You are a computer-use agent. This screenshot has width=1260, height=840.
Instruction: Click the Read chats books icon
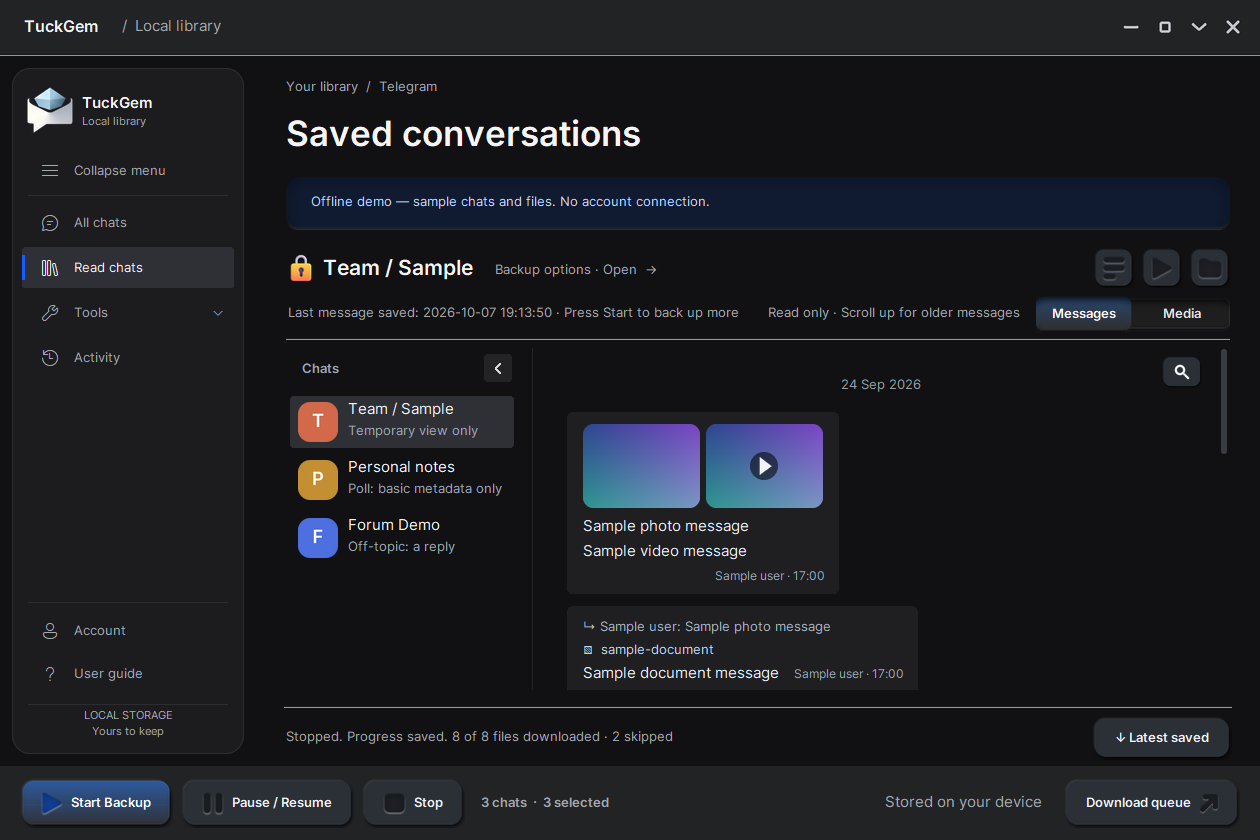(x=50, y=268)
